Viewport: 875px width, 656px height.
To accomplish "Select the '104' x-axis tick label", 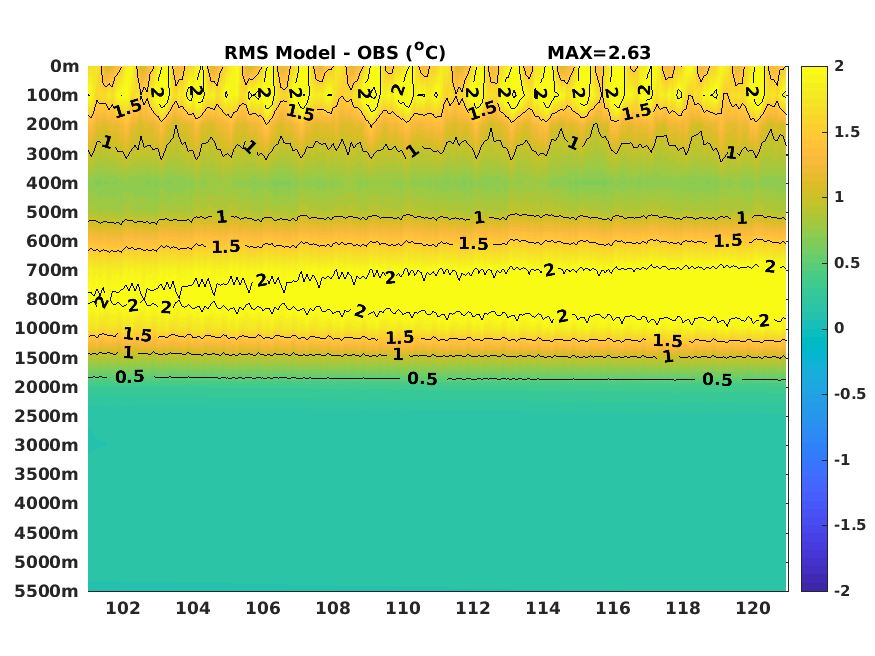I will pos(193,608).
